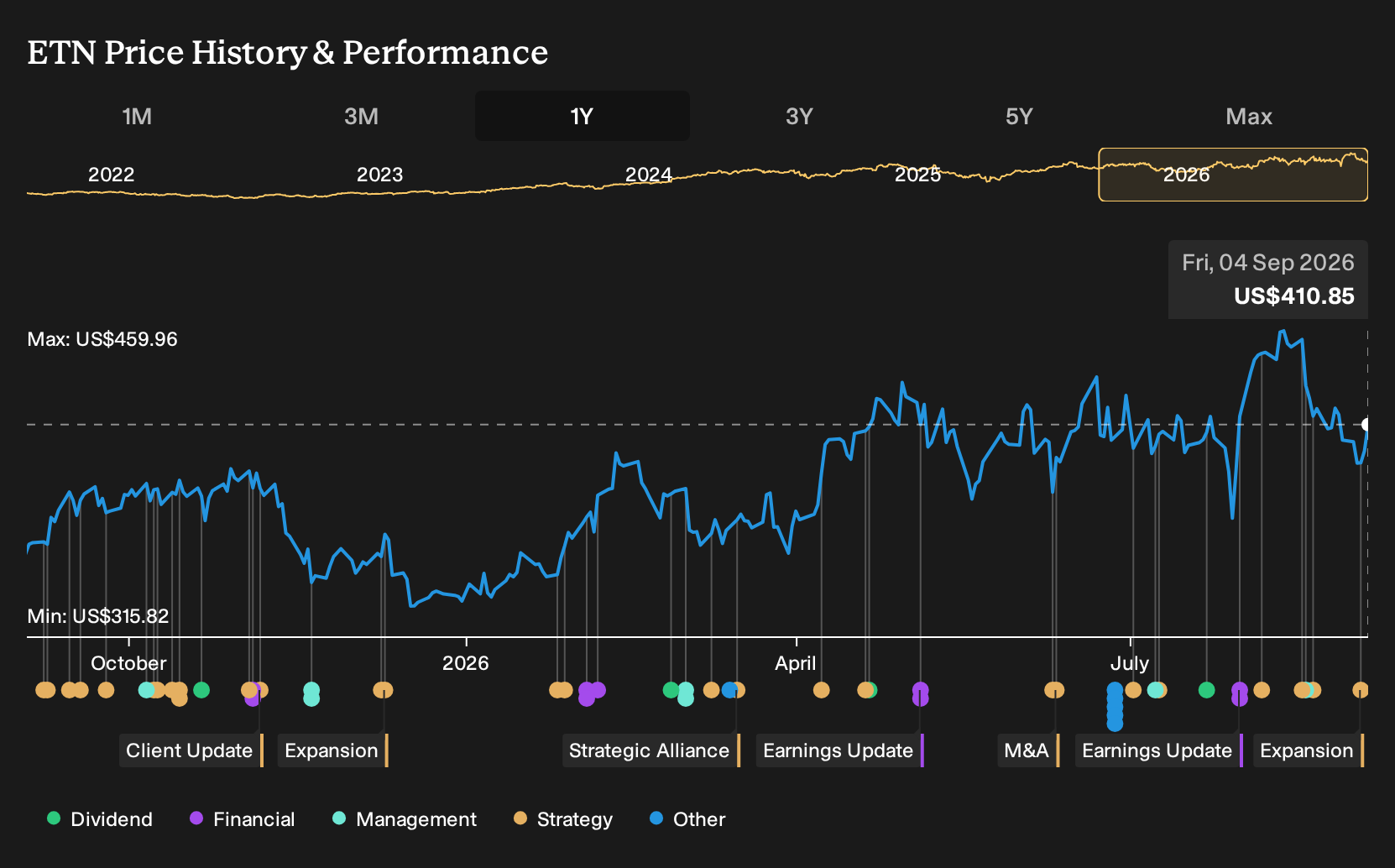
Task: Toggle the Dividend legend item
Action: tap(100, 819)
